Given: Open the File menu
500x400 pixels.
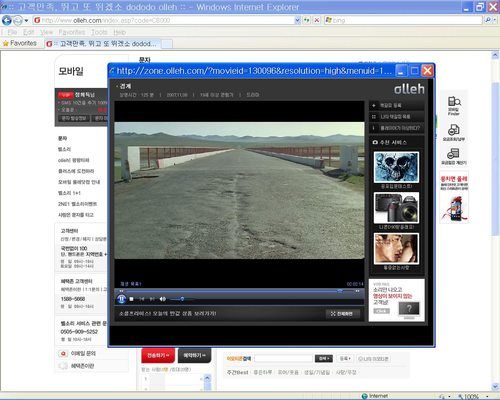Looking at the screenshot, I should [x=12, y=32].
